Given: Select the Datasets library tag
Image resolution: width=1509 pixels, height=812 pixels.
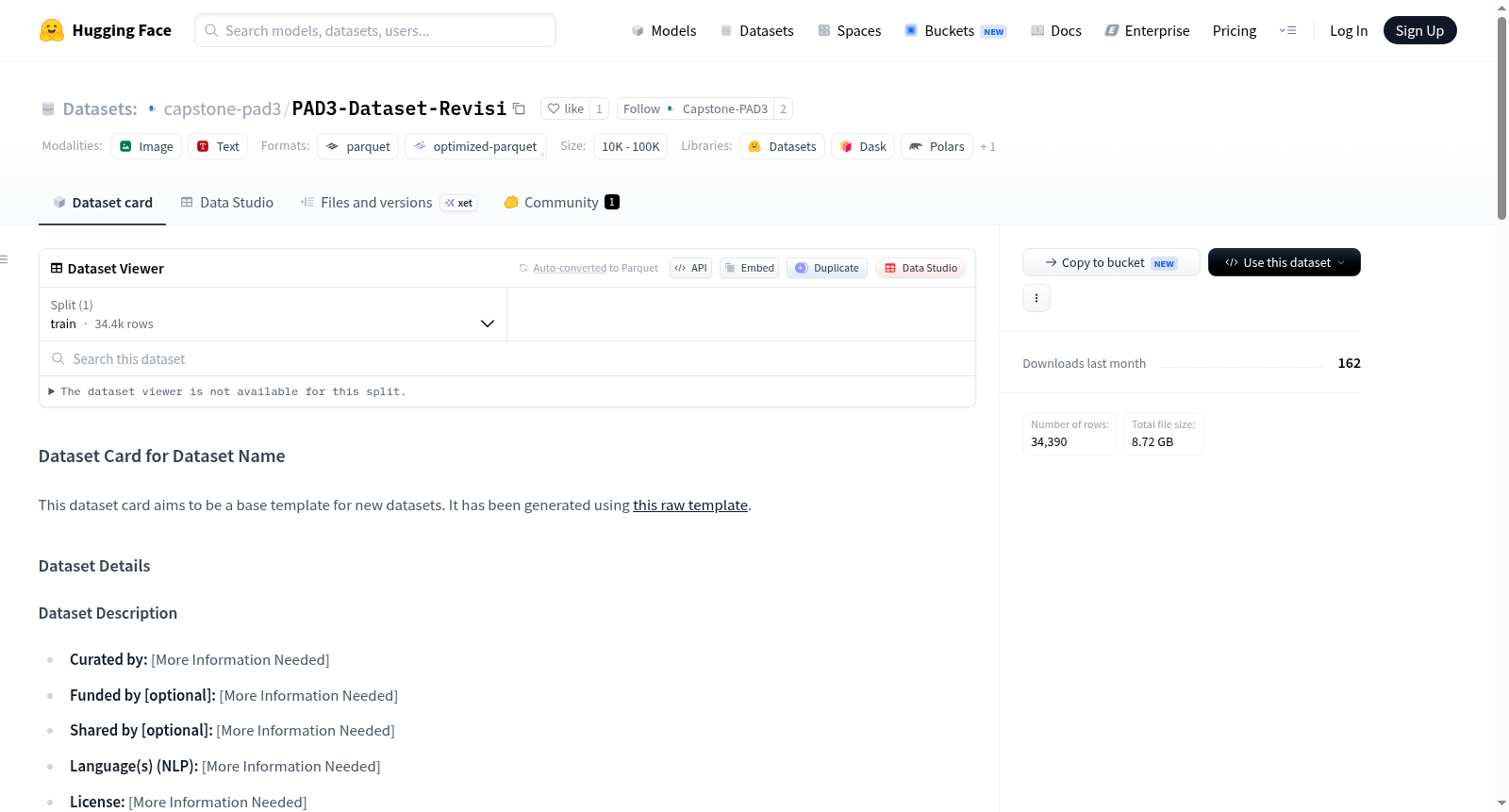Looking at the screenshot, I should click(783, 146).
